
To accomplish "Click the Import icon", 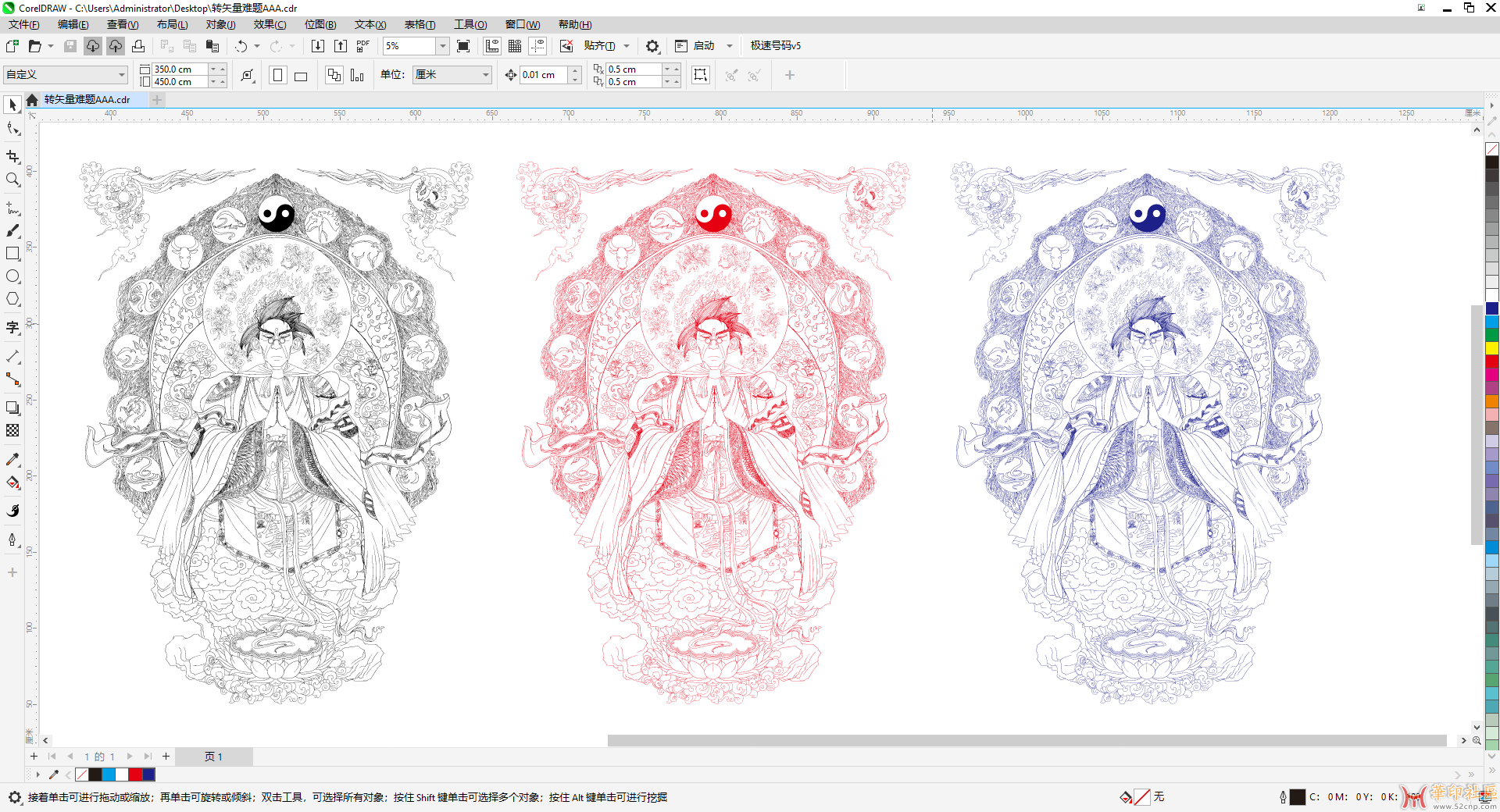I will tap(318, 46).
